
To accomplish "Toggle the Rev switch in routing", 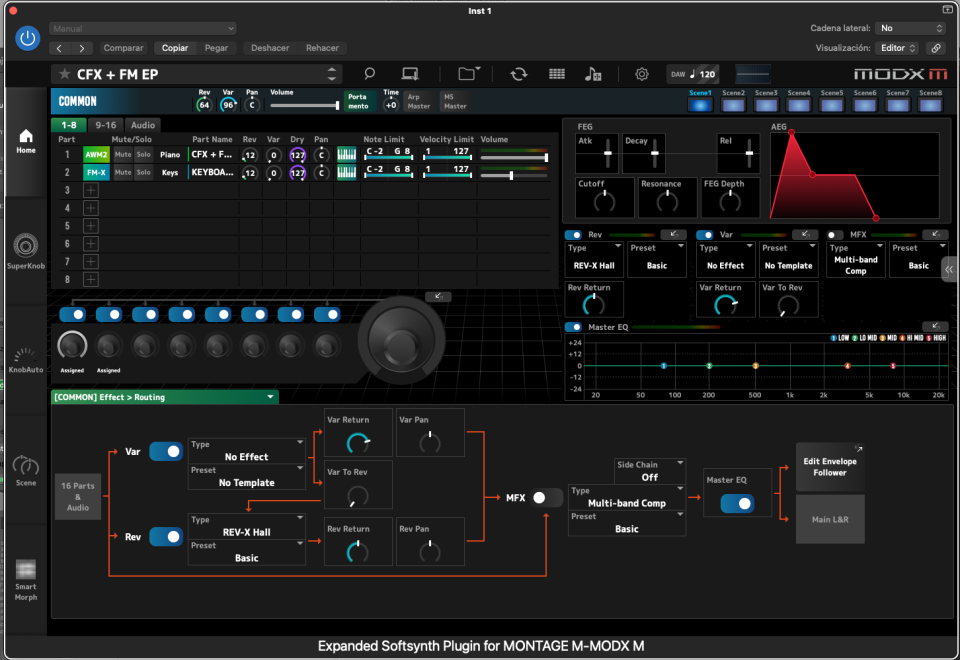I will point(166,536).
